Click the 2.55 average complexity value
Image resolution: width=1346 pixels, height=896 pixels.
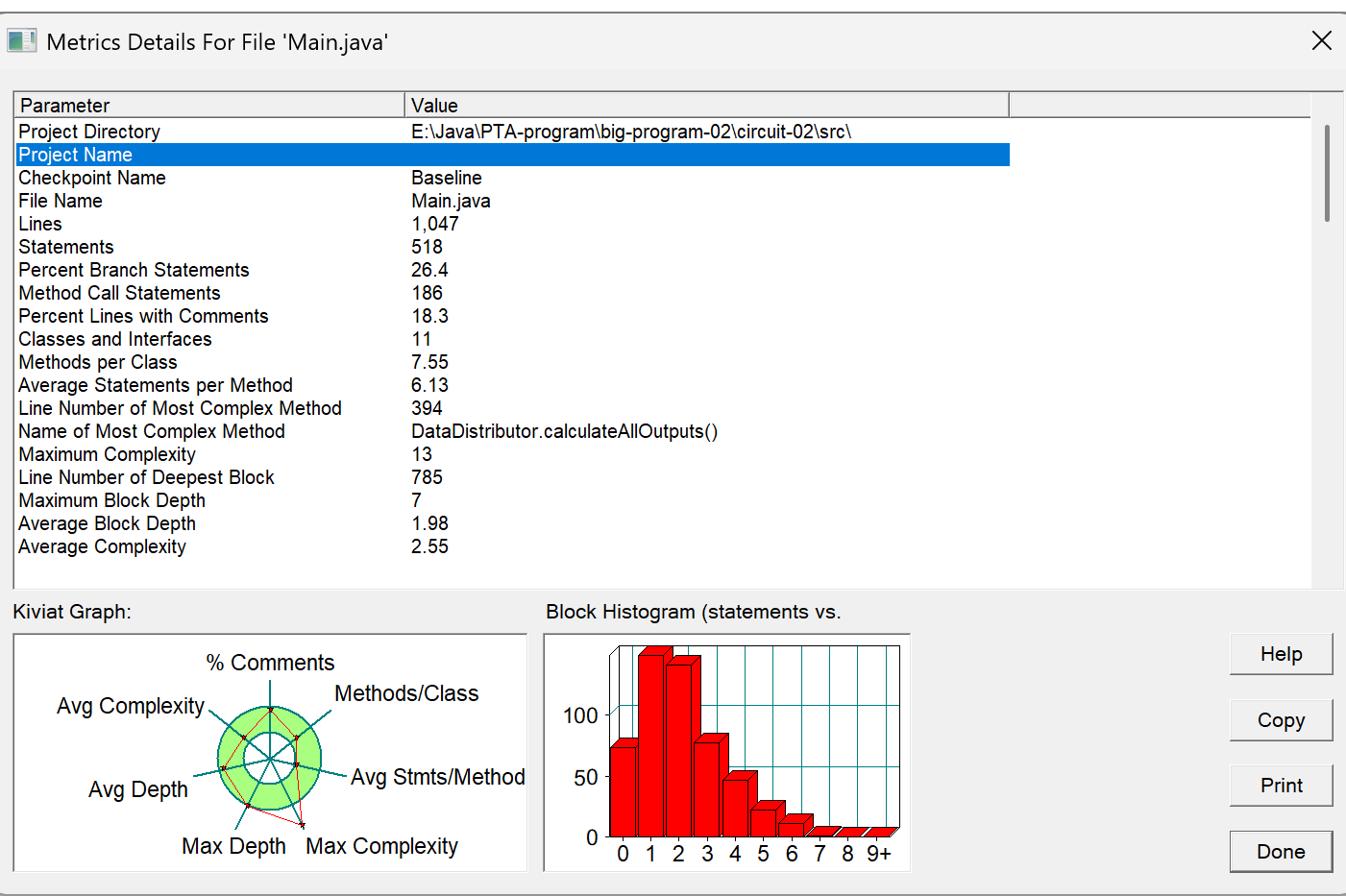click(429, 546)
